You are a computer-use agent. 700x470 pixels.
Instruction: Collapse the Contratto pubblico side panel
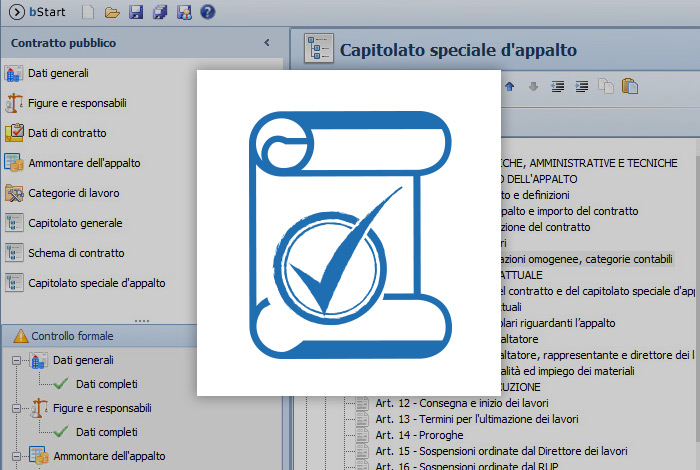coord(266,43)
